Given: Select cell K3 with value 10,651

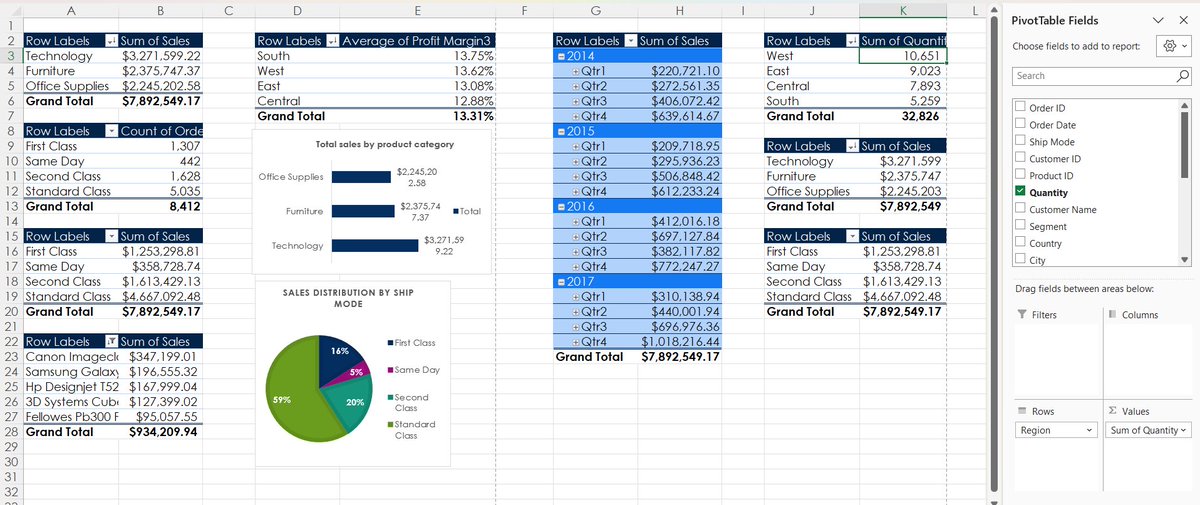Looking at the screenshot, I should 903,56.
